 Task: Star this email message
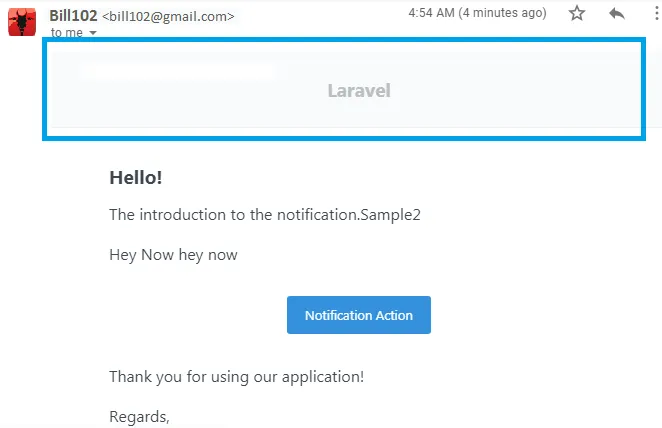pos(577,14)
